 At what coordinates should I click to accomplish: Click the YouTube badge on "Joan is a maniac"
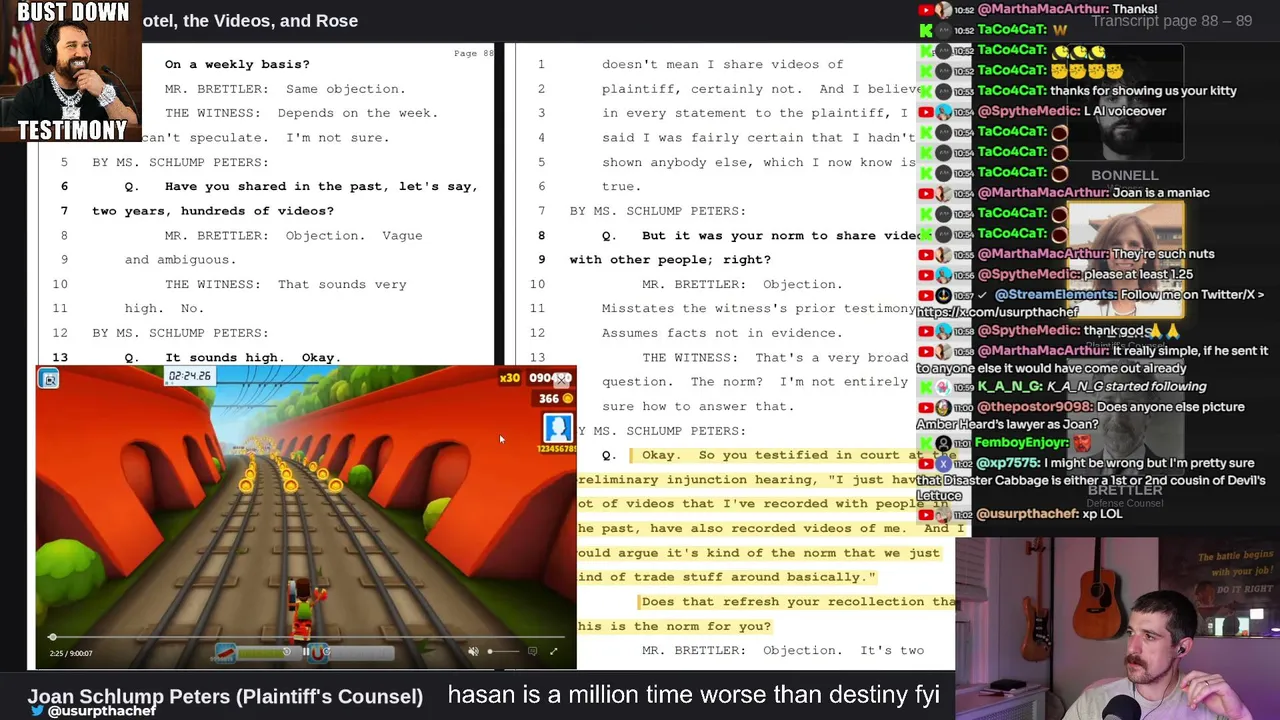pos(925,193)
